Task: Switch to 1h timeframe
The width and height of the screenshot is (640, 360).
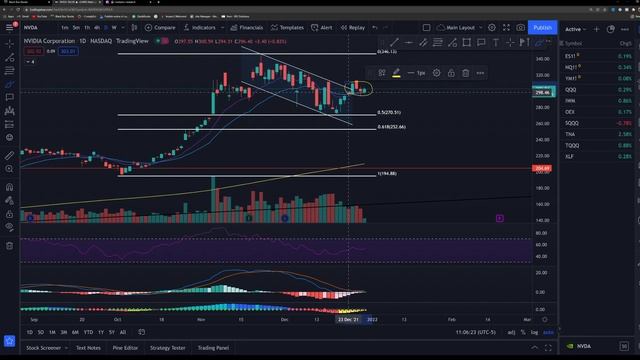Action: click(87, 27)
